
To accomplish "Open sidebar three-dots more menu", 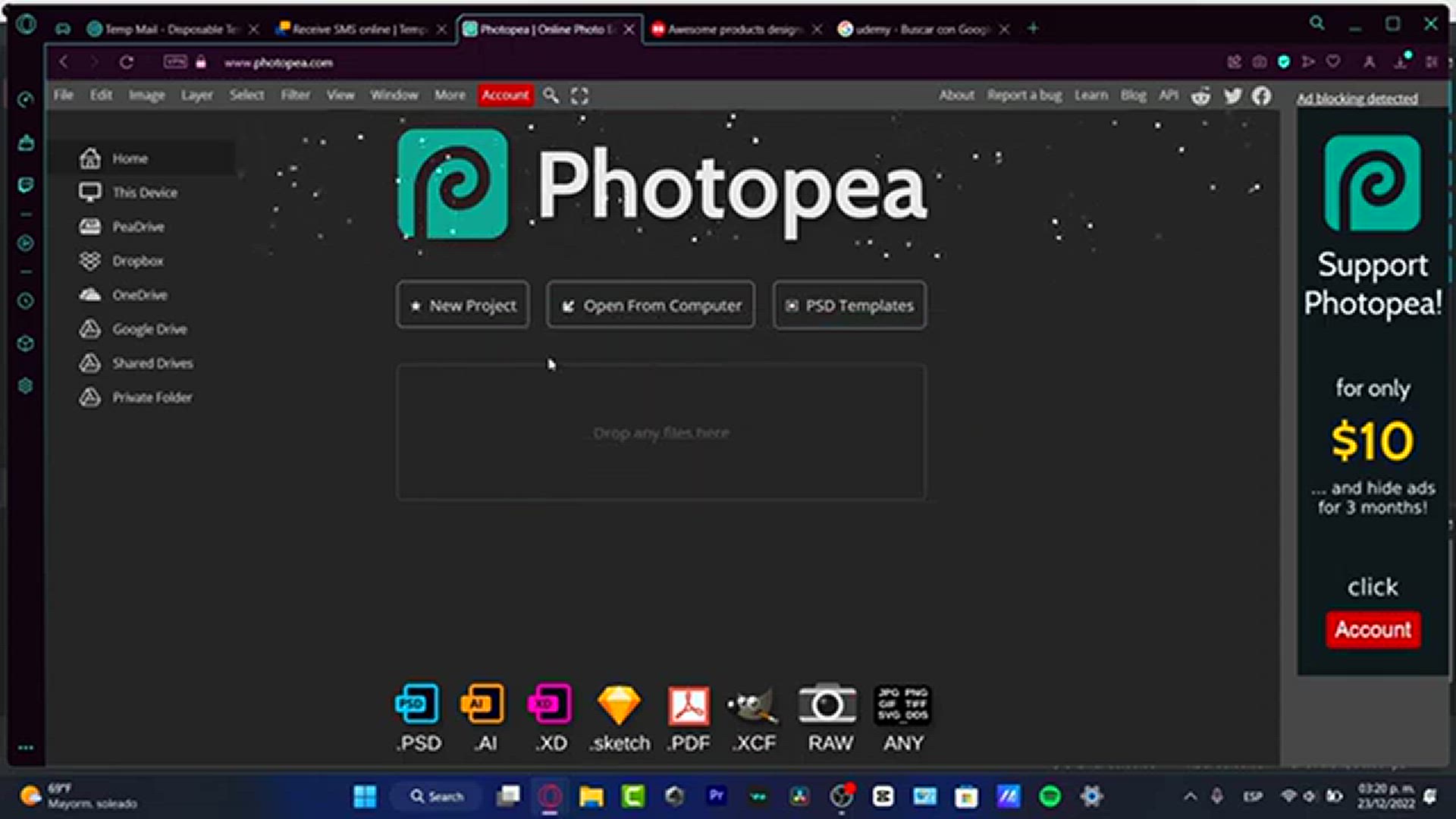I will coord(25,748).
